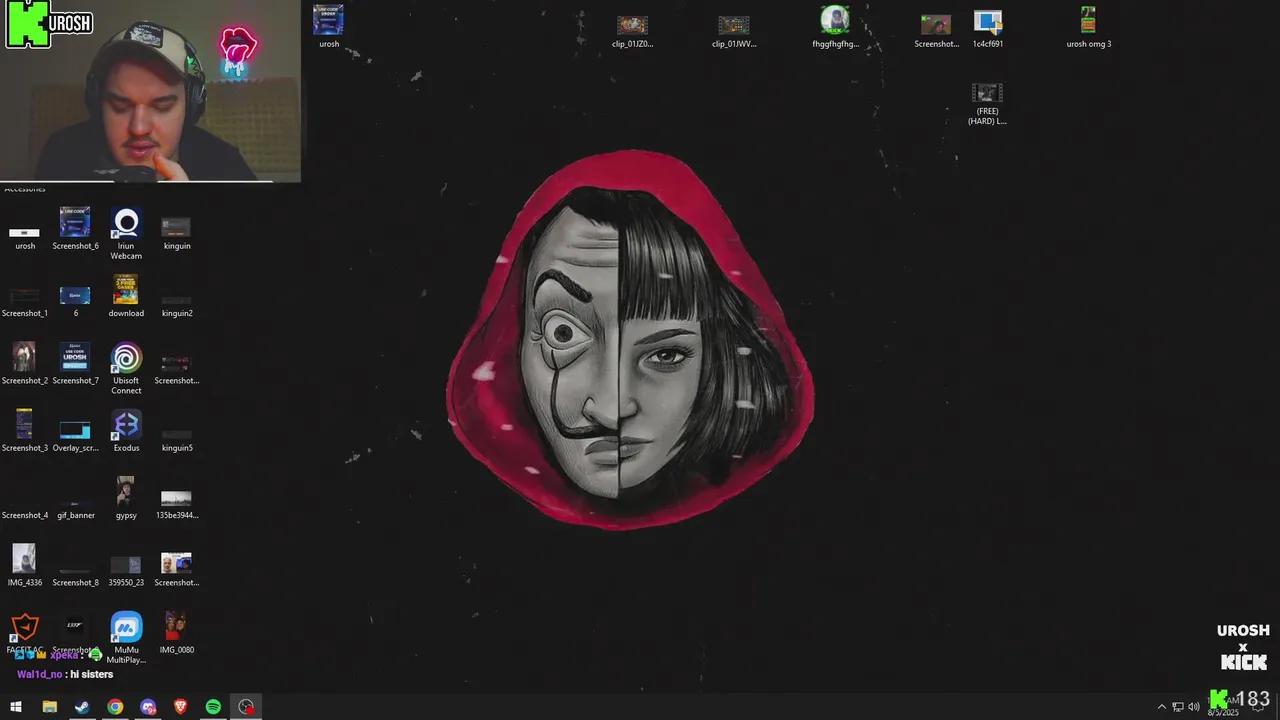Open the Discord taskbar icon with red badge
Image resolution: width=1280 pixels, height=720 pixels.
[x=148, y=707]
